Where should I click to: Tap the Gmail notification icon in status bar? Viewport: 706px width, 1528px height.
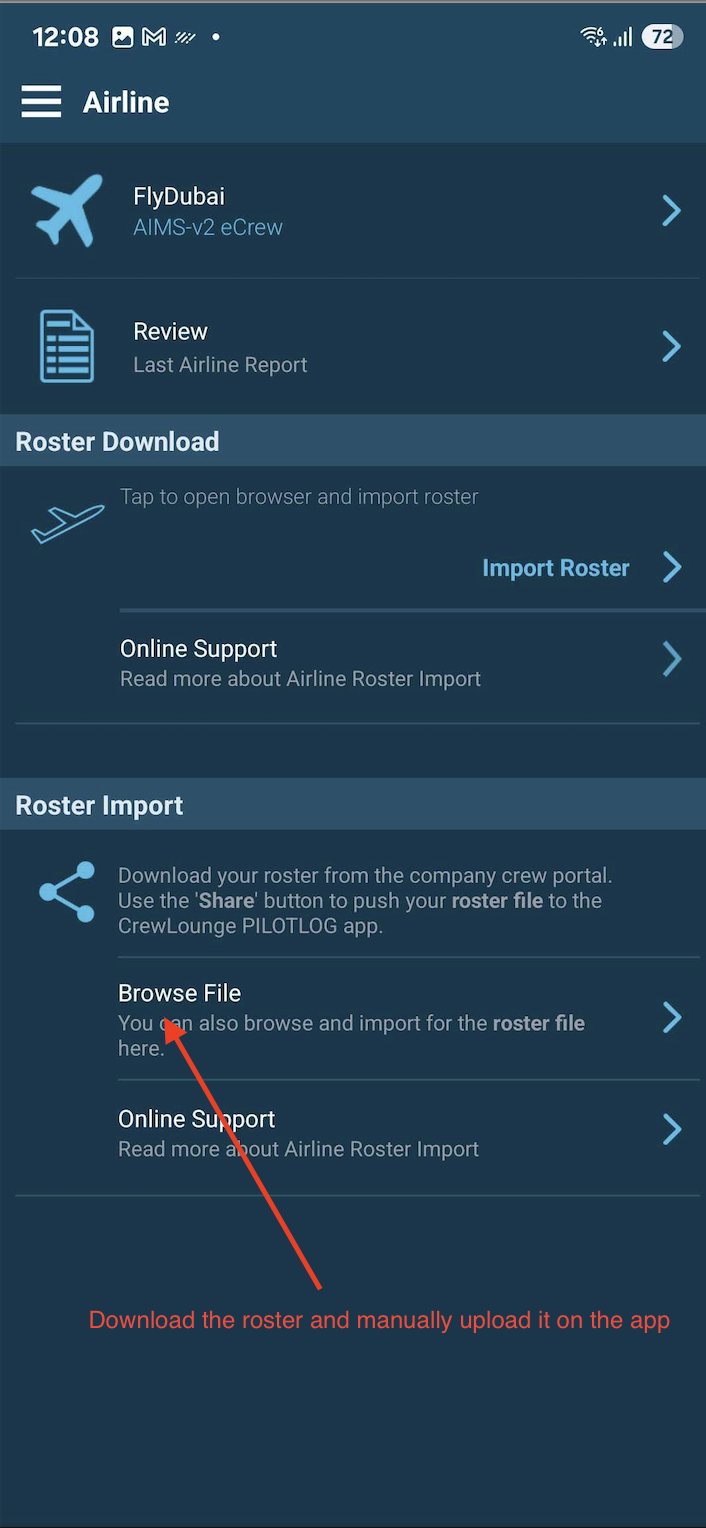point(154,37)
